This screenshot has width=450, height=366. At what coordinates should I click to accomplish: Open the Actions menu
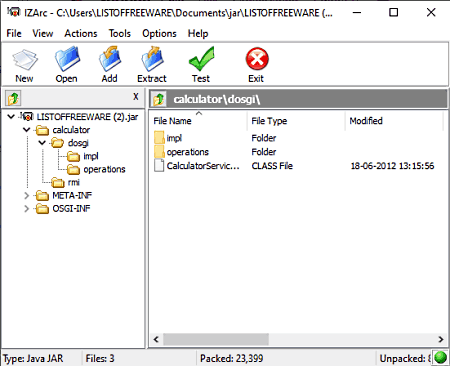81,33
